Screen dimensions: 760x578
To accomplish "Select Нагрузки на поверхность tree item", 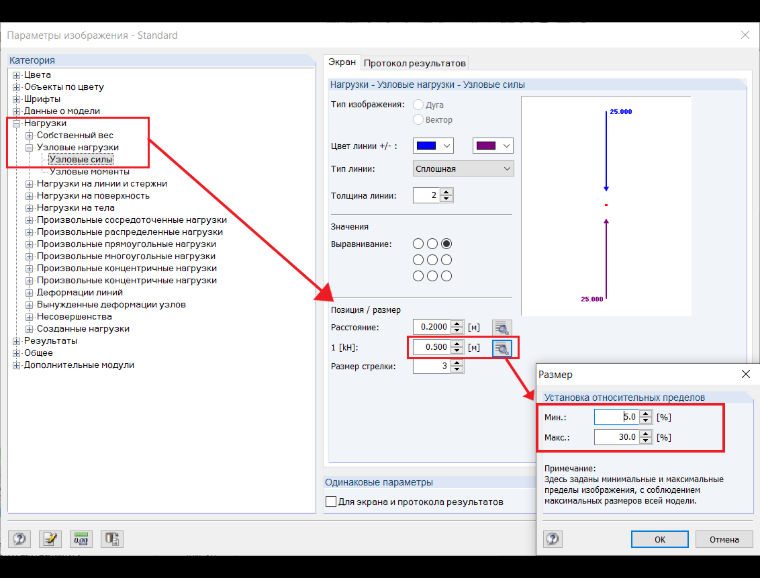I will (93, 196).
